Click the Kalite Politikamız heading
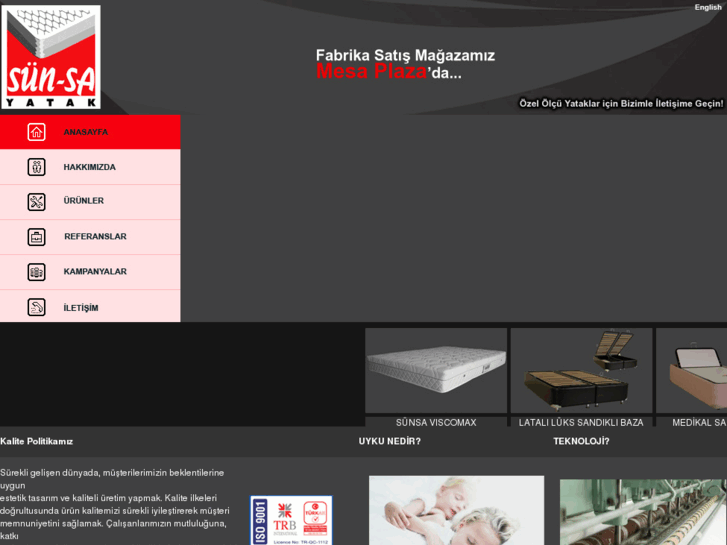Screen dimensions: 727x545 coord(37,442)
